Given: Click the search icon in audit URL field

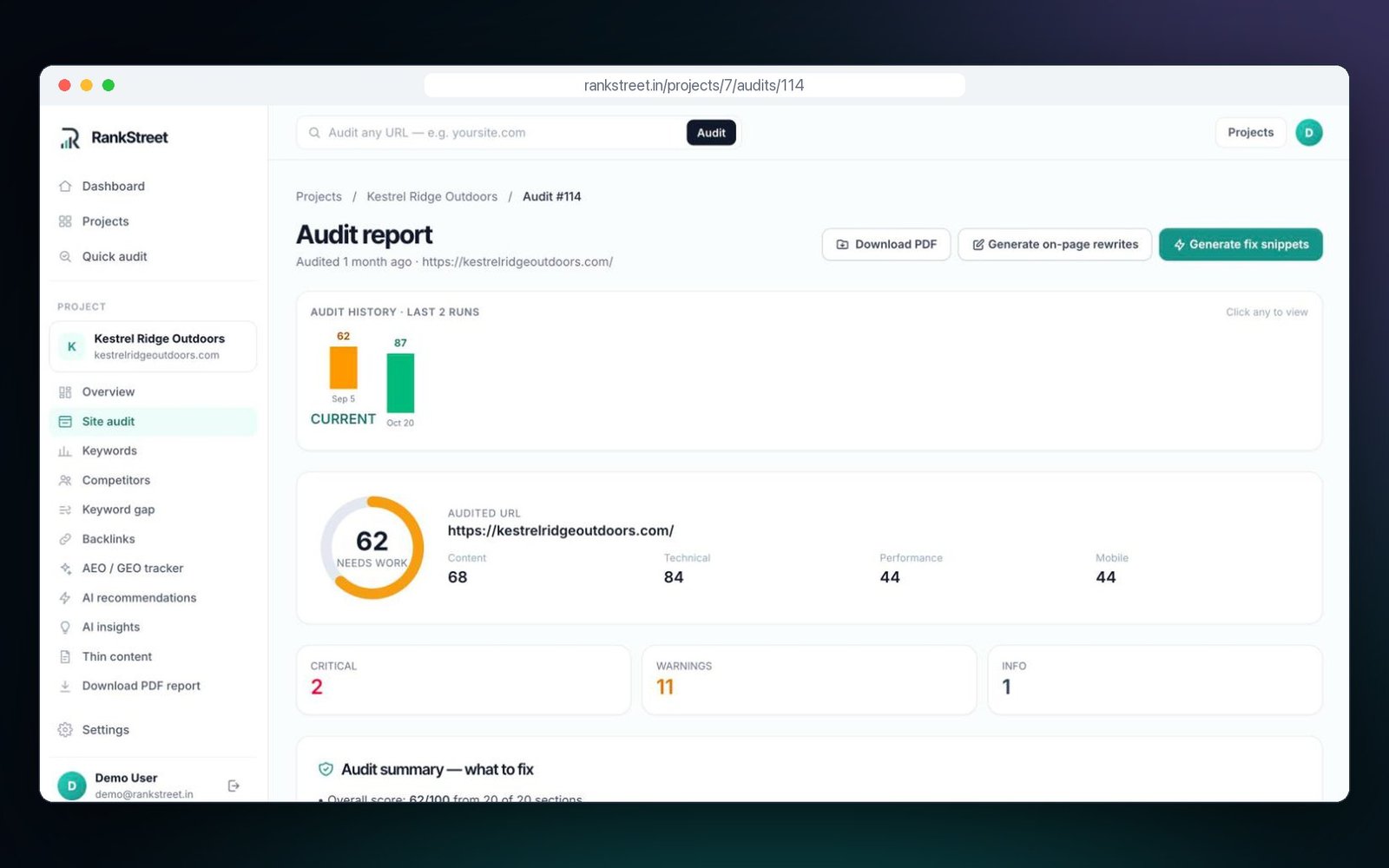Looking at the screenshot, I should coord(314,133).
